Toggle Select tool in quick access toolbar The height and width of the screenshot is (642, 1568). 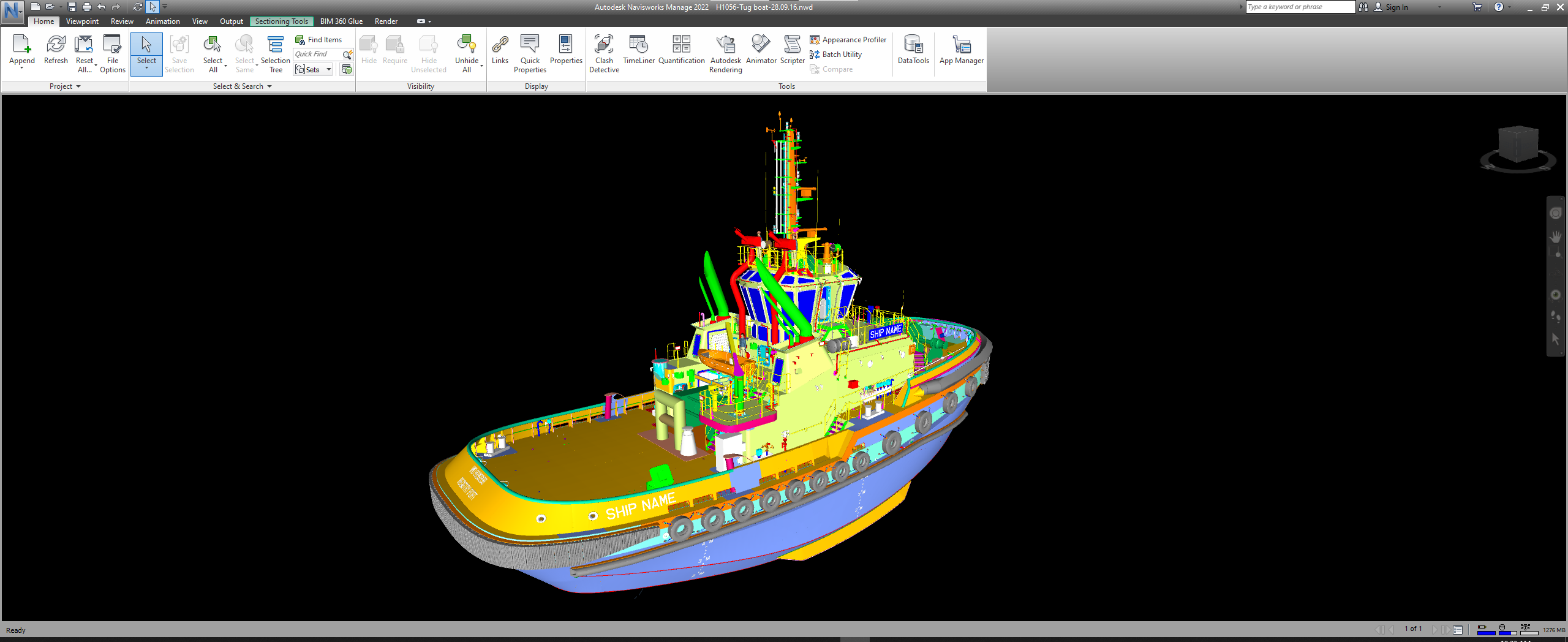click(x=153, y=7)
